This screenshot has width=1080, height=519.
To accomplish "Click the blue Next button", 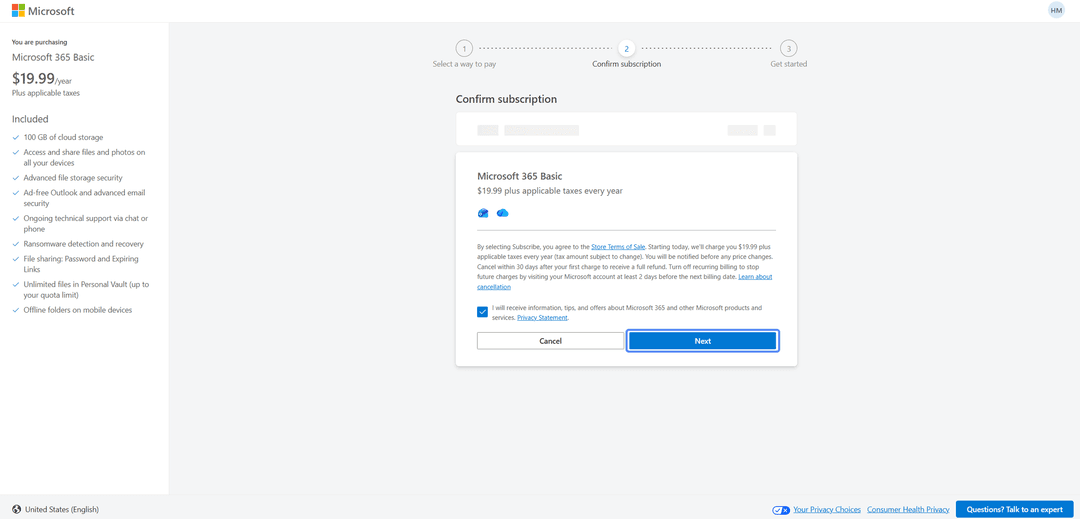I will pos(703,341).
